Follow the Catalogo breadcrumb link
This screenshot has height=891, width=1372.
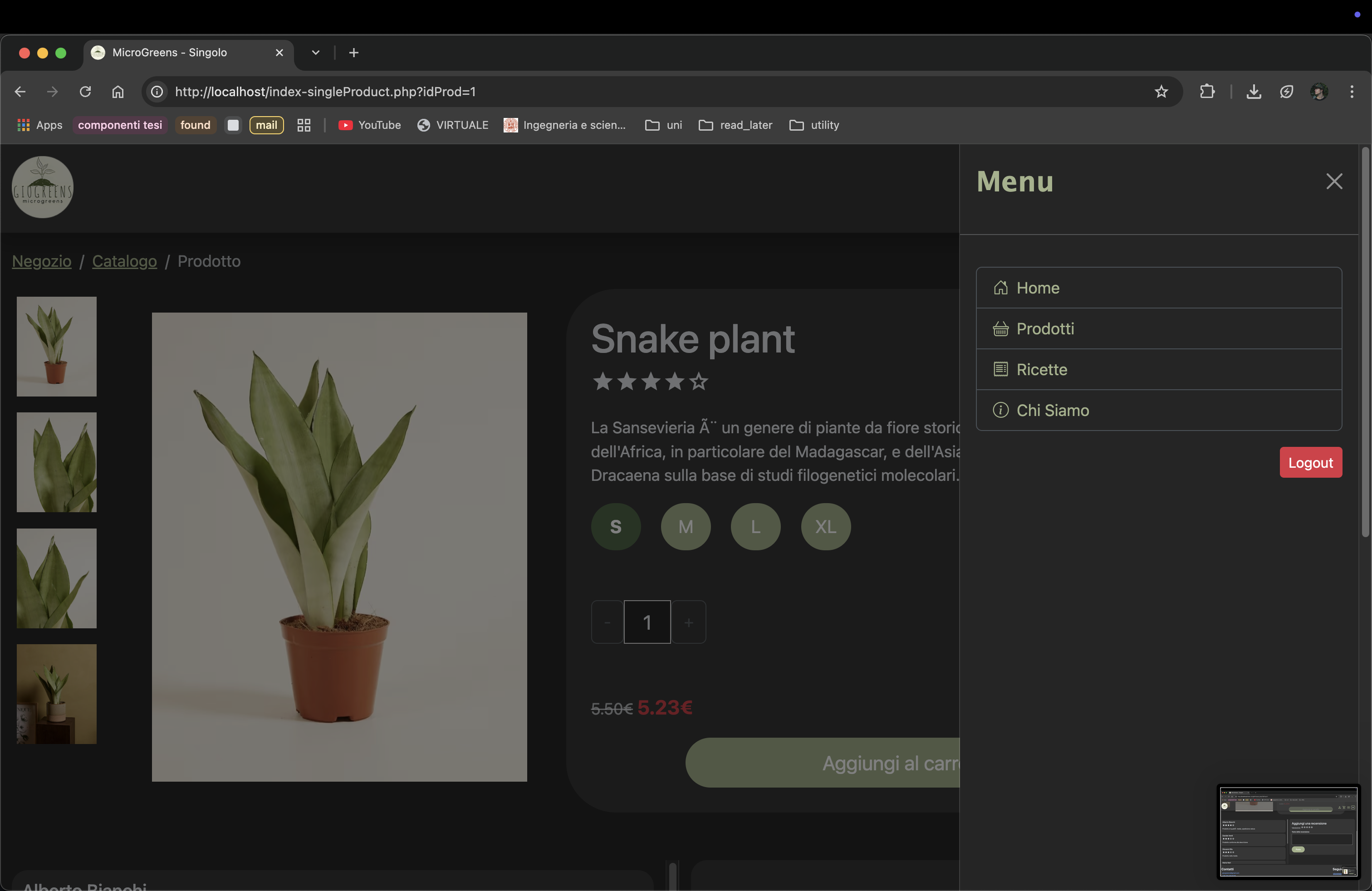(124, 261)
